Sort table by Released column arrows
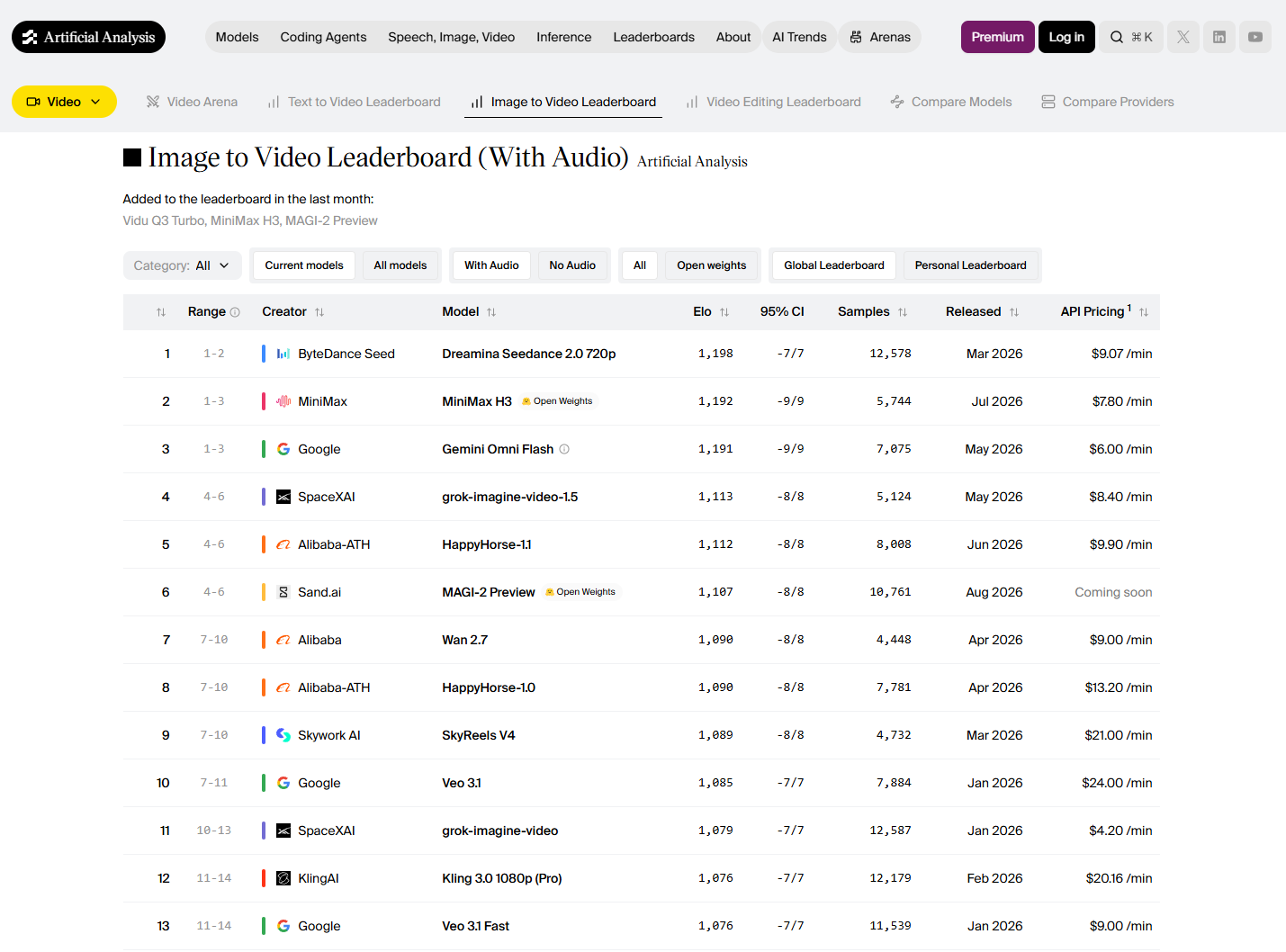Viewport: 1286px width, 952px height. tap(1014, 312)
